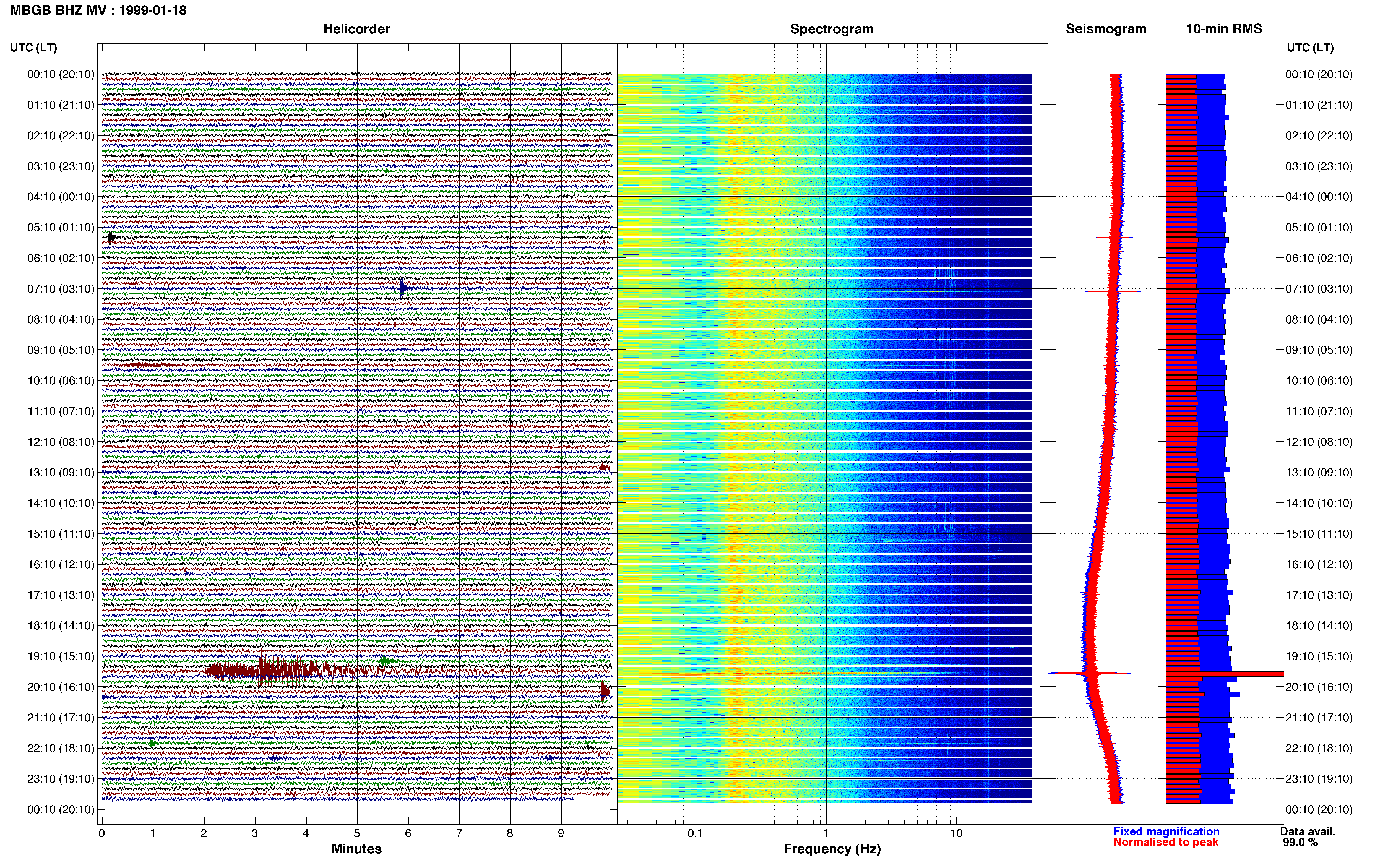Click left time label '00:10 (20:10)' at top
This screenshot has width=1388, height=868.
pos(60,74)
